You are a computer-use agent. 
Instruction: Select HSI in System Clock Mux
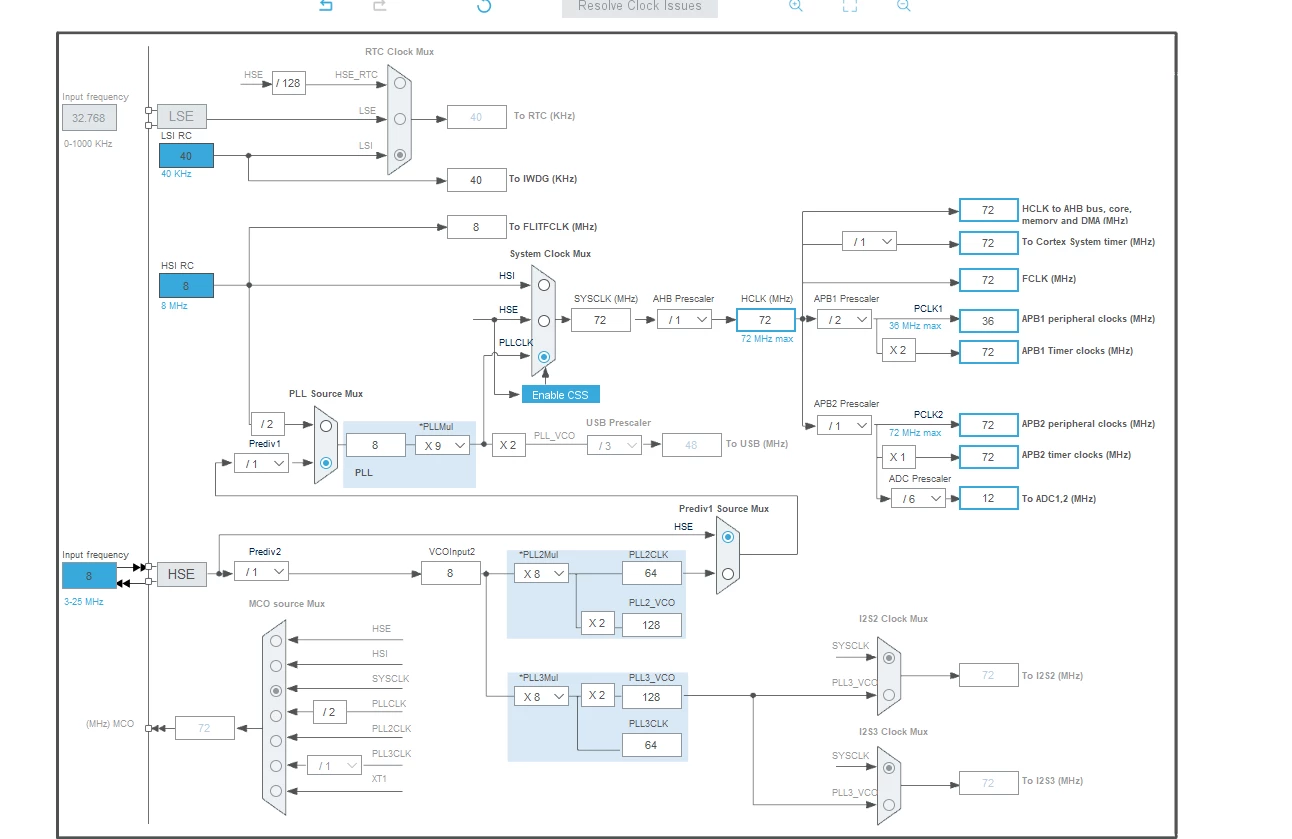coord(544,284)
